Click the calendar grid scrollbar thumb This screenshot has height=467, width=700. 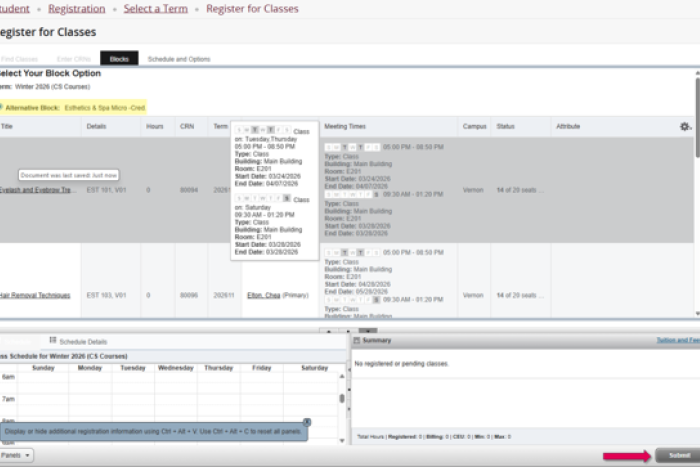click(x=342, y=398)
